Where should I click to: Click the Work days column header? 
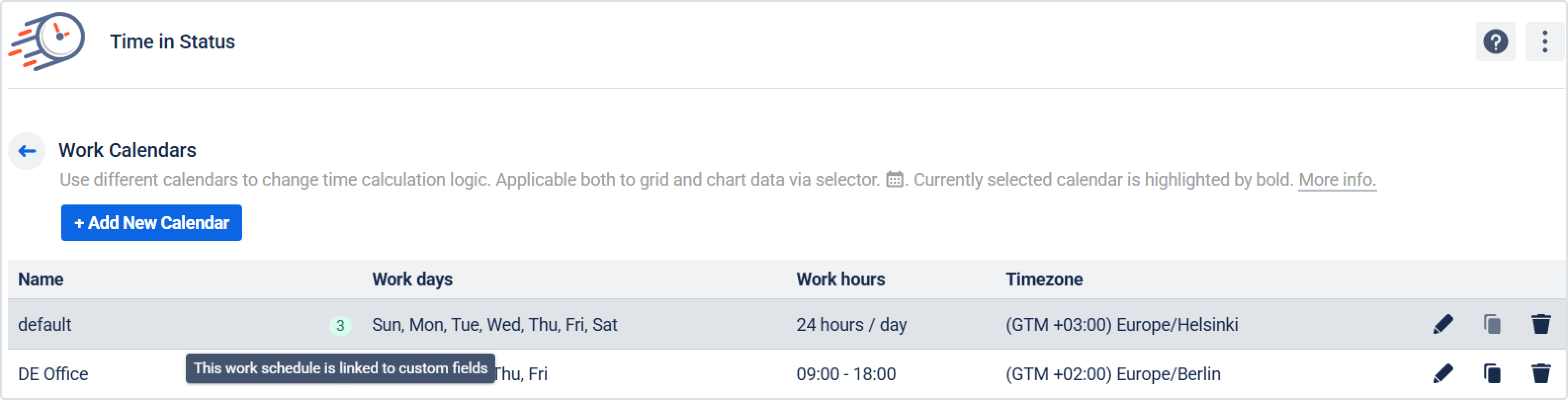coord(412,279)
